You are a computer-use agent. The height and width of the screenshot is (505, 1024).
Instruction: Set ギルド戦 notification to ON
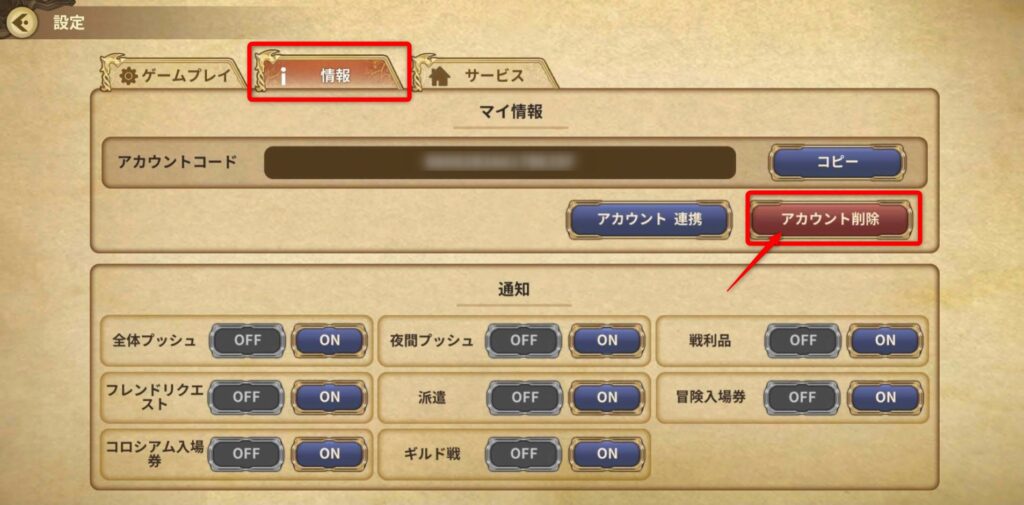(607, 453)
